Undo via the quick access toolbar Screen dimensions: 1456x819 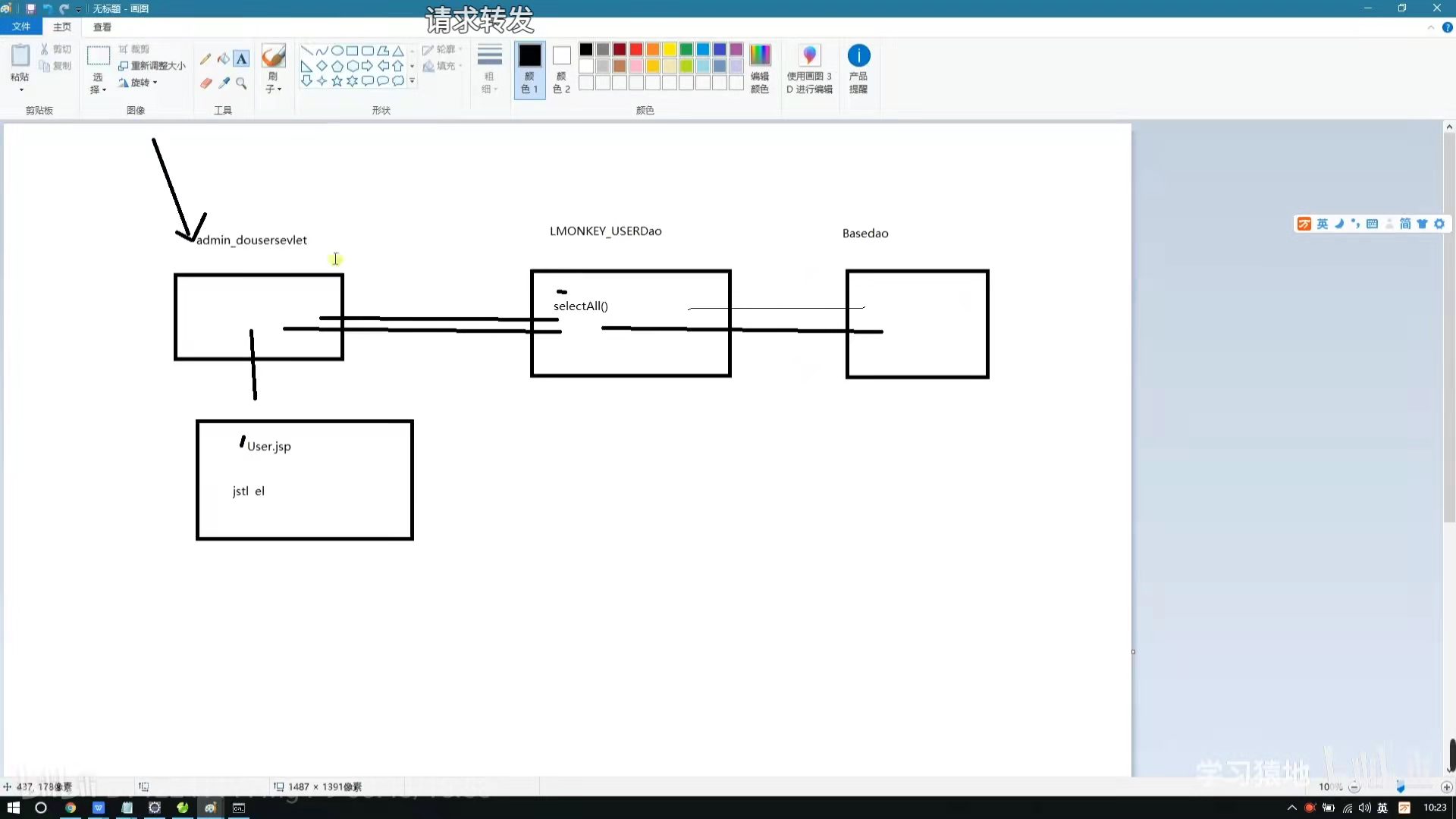tap(47, 8)
